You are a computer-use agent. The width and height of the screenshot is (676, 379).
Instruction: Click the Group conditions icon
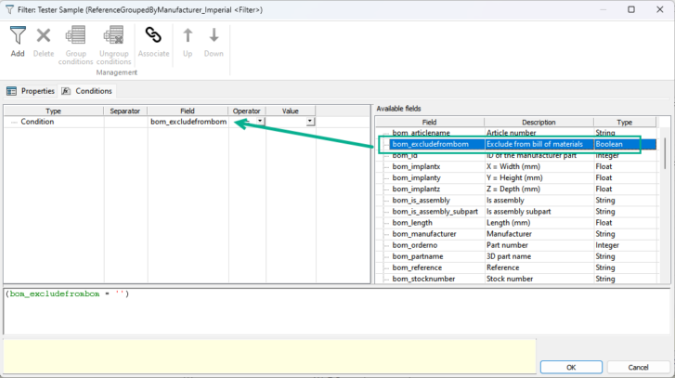[x=75, y=35]
